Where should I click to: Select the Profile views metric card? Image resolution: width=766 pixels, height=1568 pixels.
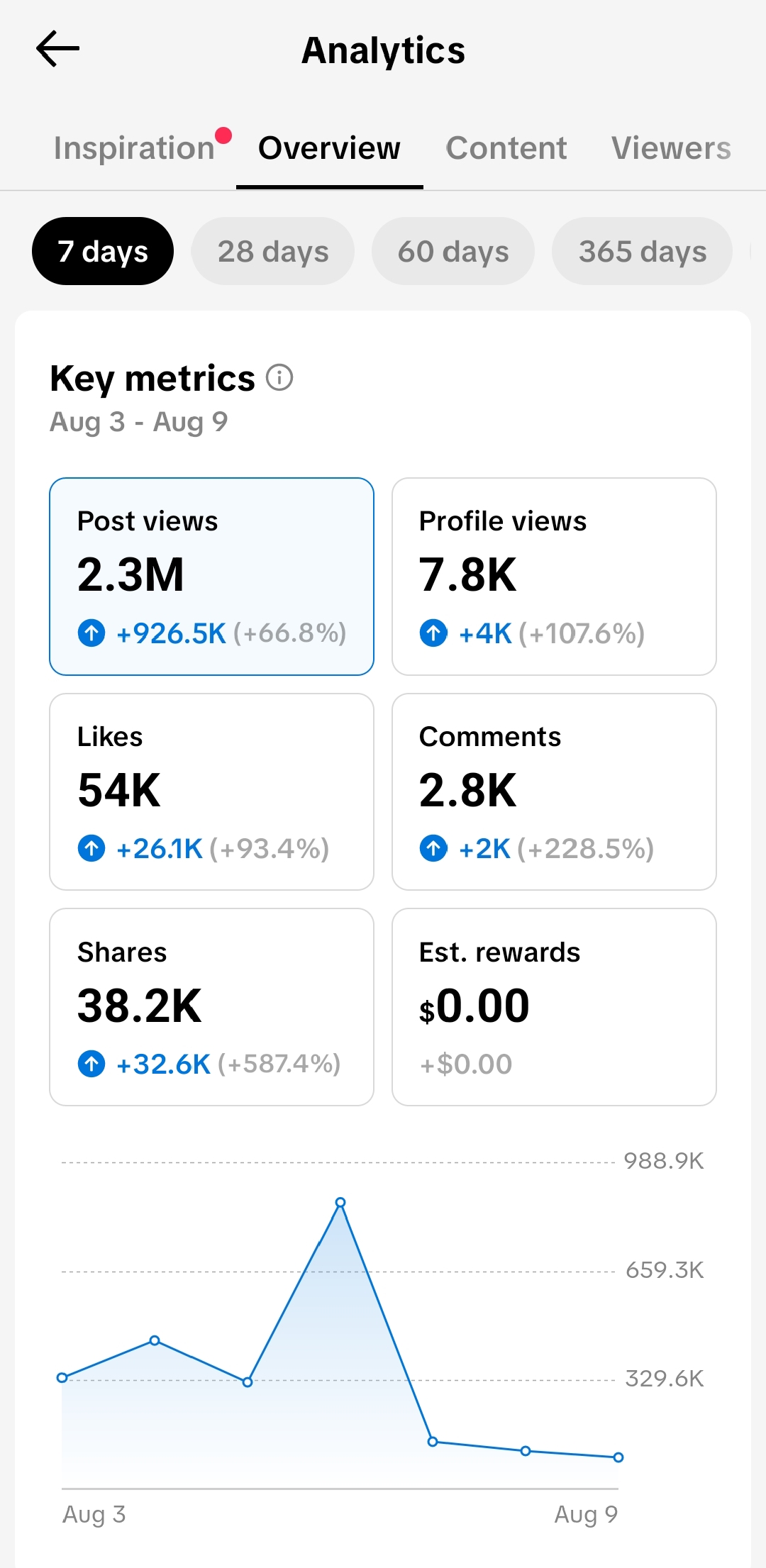tap(554, 577)
